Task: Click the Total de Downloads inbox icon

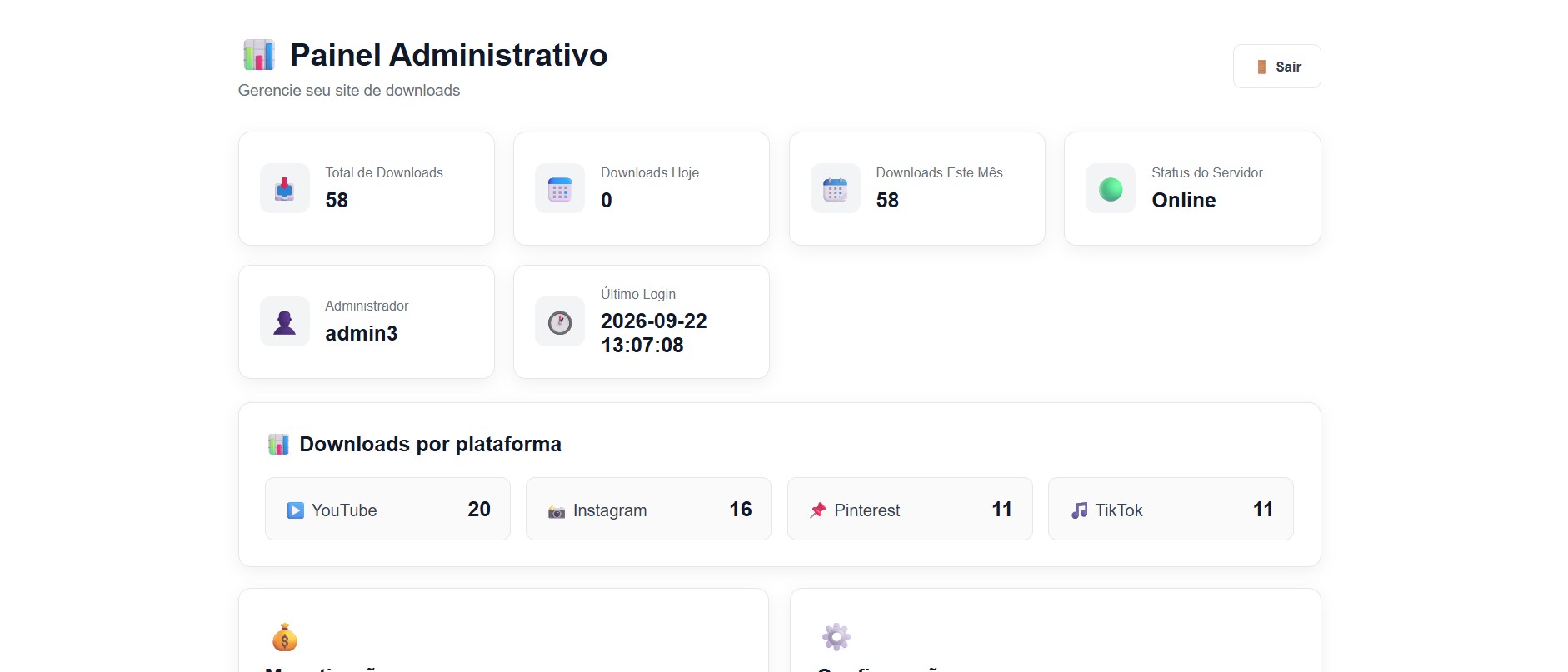Action: point(285,188)
